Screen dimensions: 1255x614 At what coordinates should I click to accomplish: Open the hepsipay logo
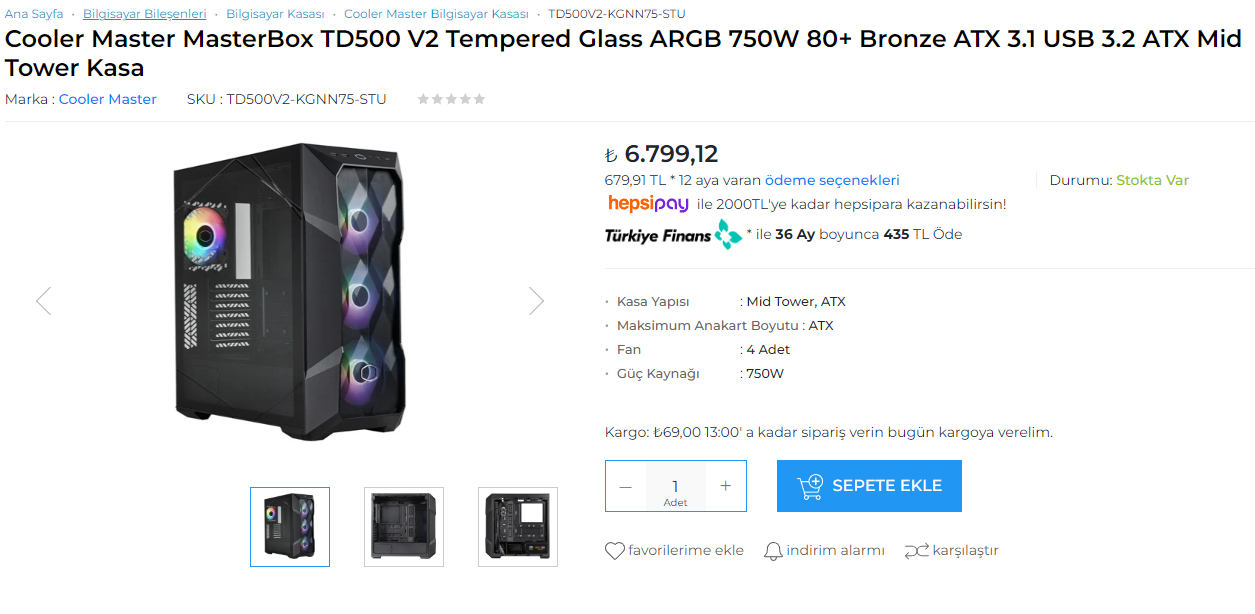click(649, 204)
